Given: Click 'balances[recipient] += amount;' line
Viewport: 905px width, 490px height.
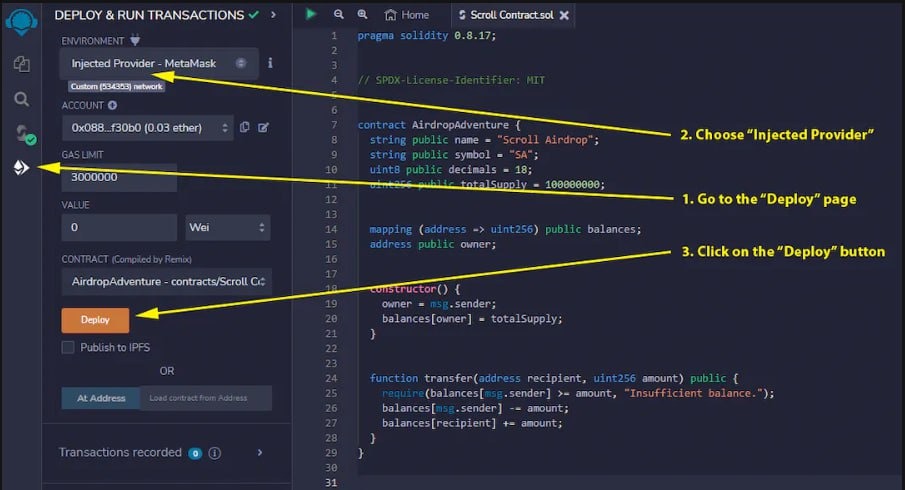Looking at the screenshot, I should pos(472,423).
